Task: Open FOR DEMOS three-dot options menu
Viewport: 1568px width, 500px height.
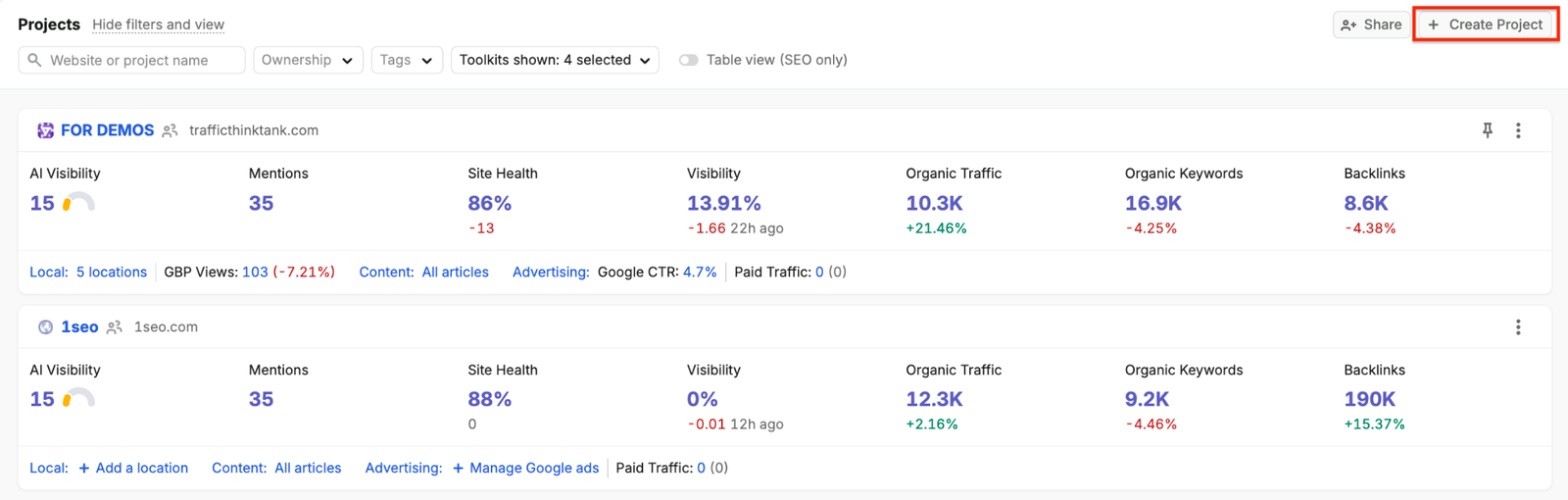Action: 1518,130
